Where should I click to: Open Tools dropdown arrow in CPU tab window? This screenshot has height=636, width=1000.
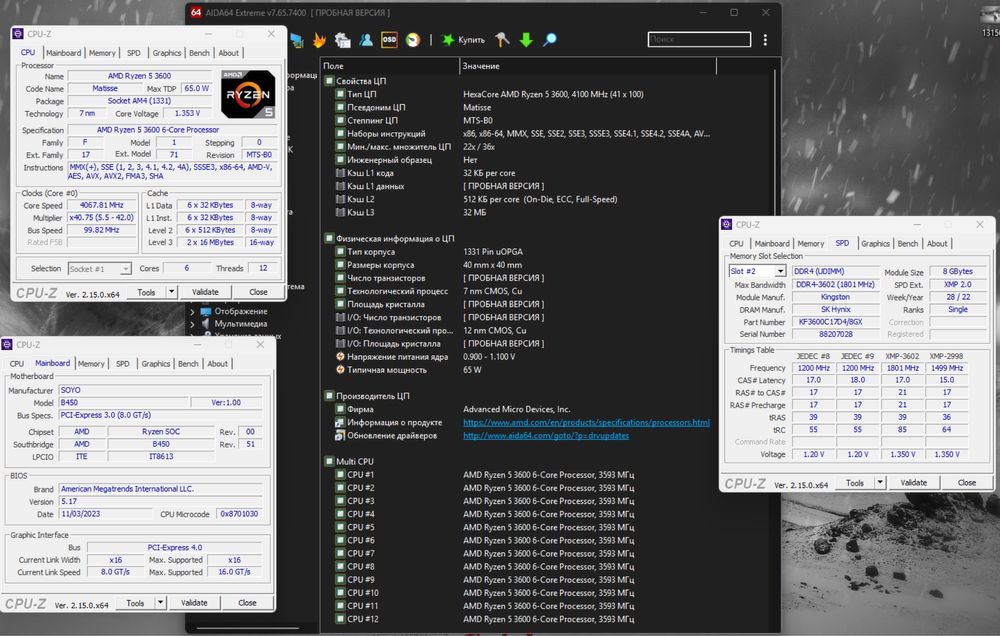(x=171, y=292)
